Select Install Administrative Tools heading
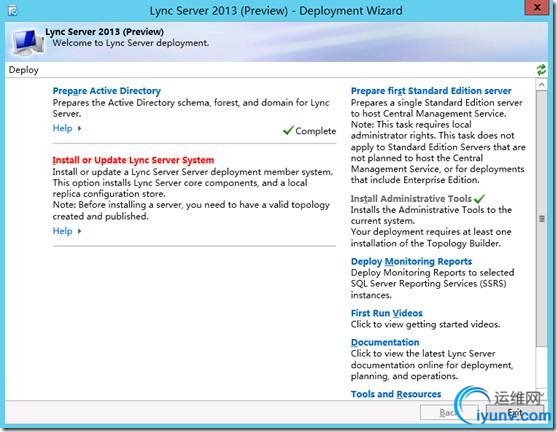This screenshot has width=557, height=432. pos(411,199)
